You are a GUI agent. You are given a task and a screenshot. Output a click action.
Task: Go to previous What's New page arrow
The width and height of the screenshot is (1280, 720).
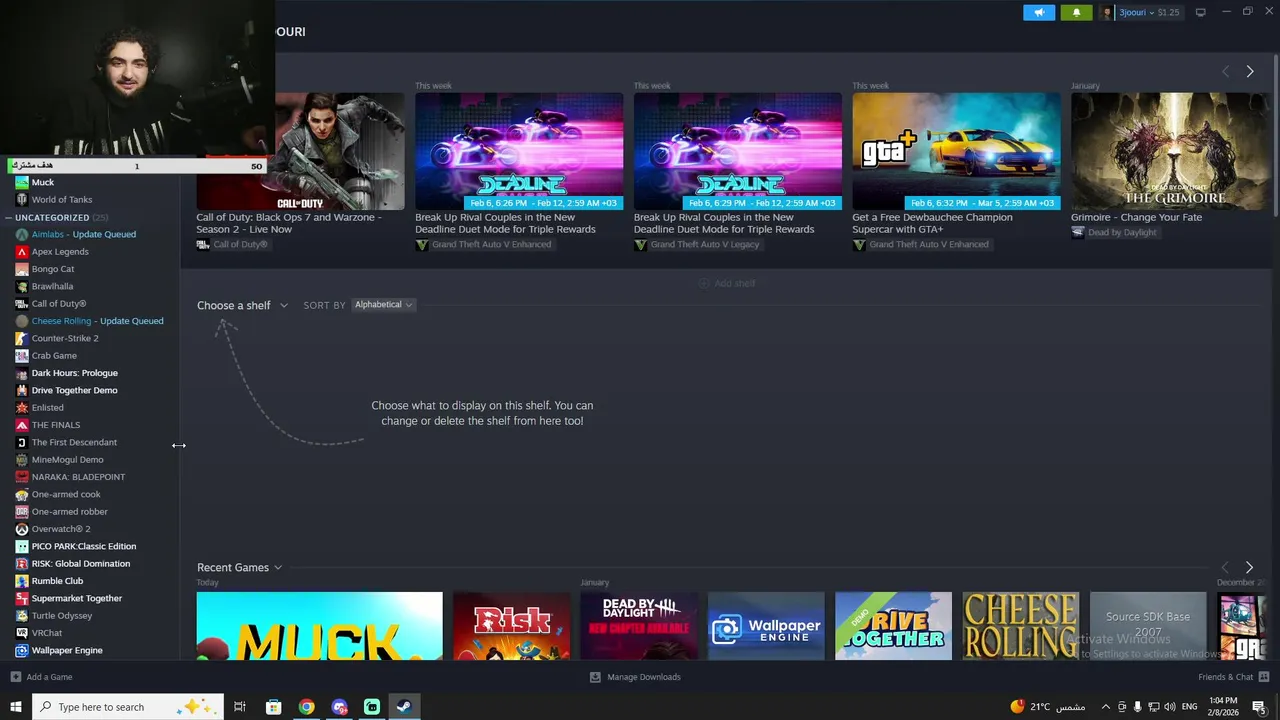[1225, 71]
